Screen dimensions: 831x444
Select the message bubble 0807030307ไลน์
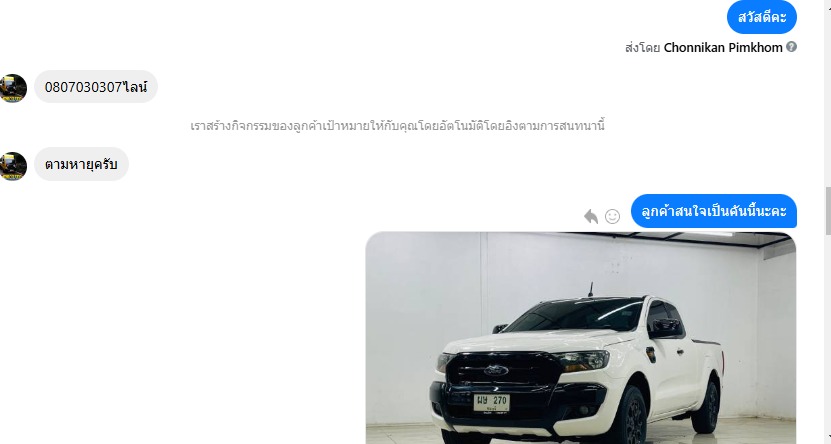pyautogui.click(x=96, y=87)
